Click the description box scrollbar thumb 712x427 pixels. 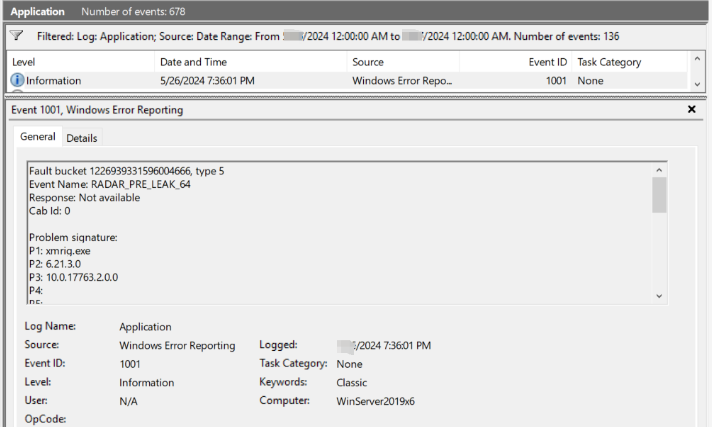(x=659, y=195)
